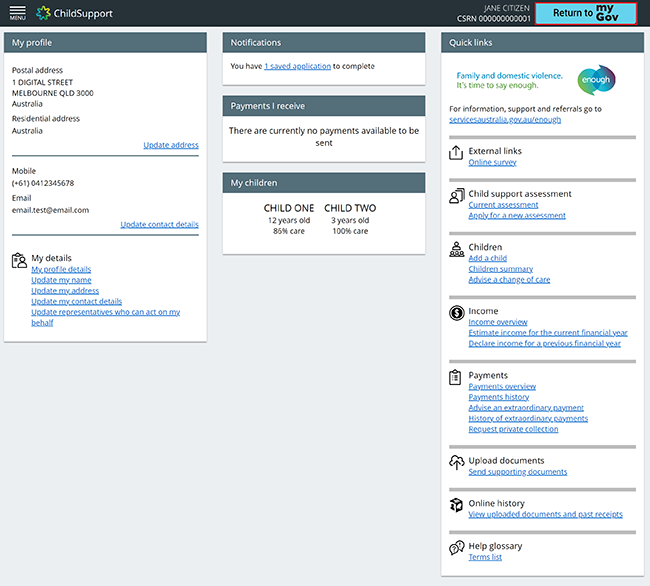This screenshot has width=650, height=586.
Task: Click Apply for a new assessment
Action: tap(517, 216)
